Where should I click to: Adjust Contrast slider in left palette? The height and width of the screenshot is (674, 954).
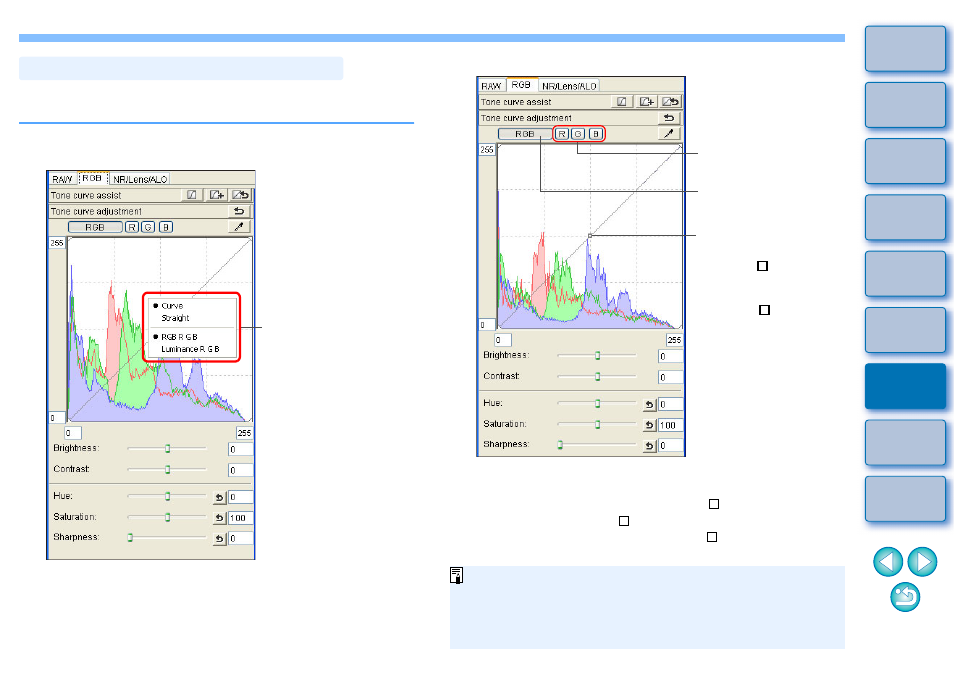tap(167, 470)
